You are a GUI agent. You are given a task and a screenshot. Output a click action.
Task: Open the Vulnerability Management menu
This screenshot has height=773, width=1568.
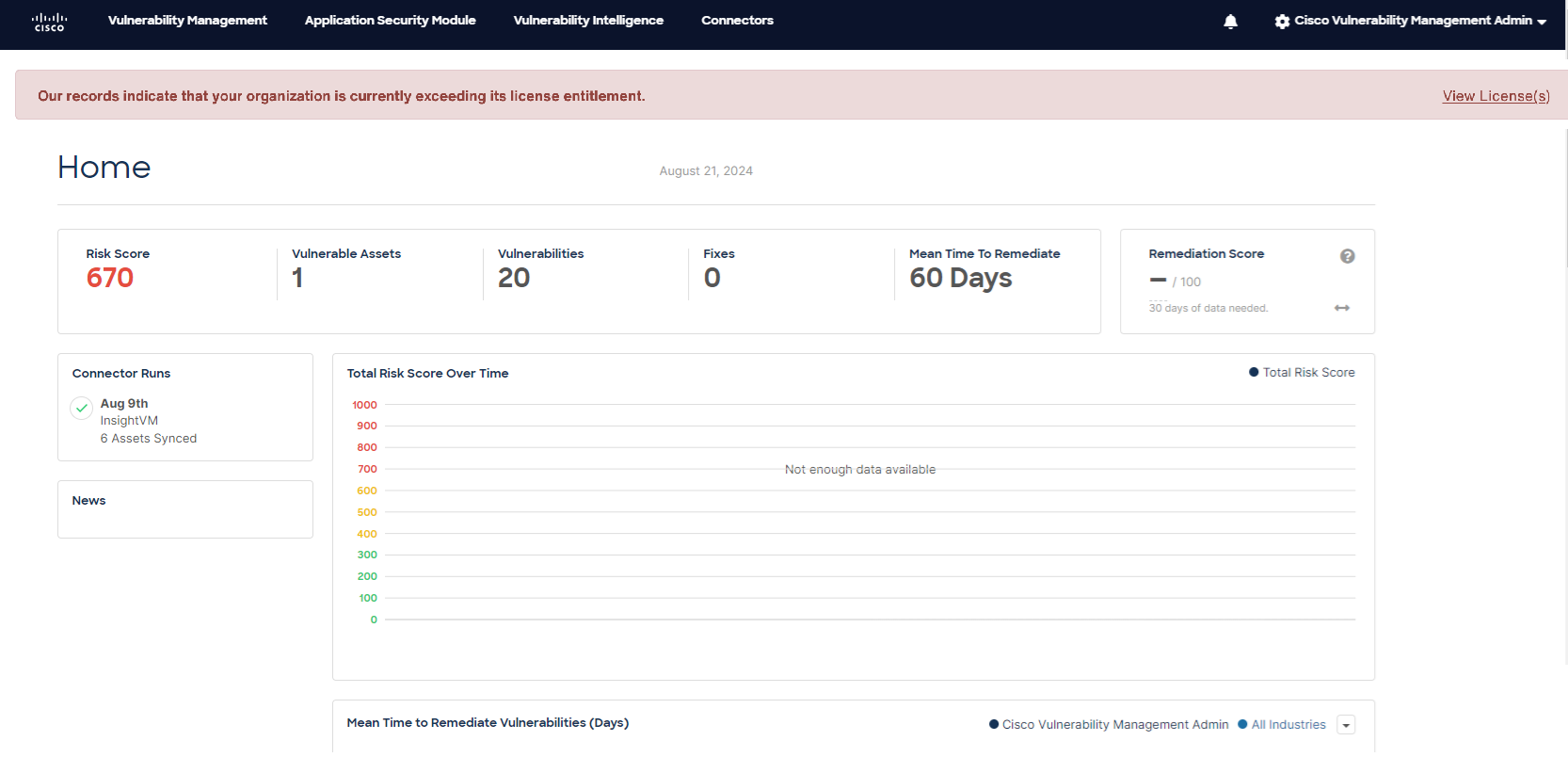point(187,20)
